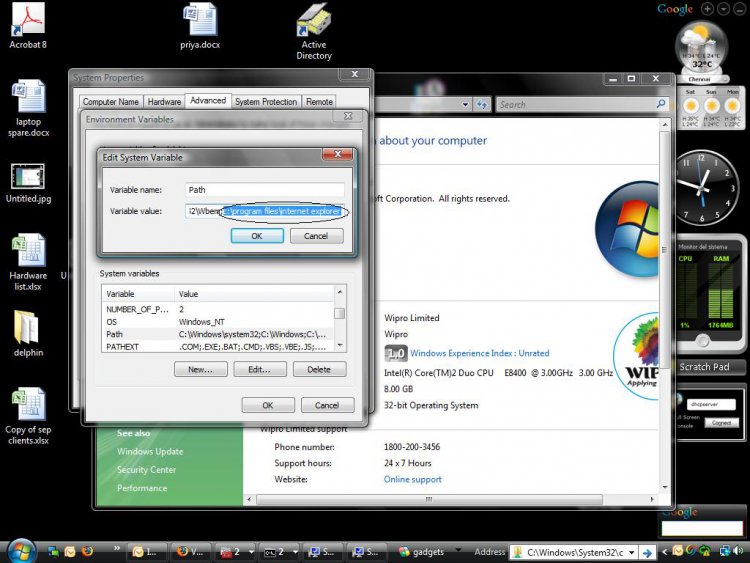Switch to the Computer Name tab
The height and width of the screenshot is (563, 750).
coord(110,102)
